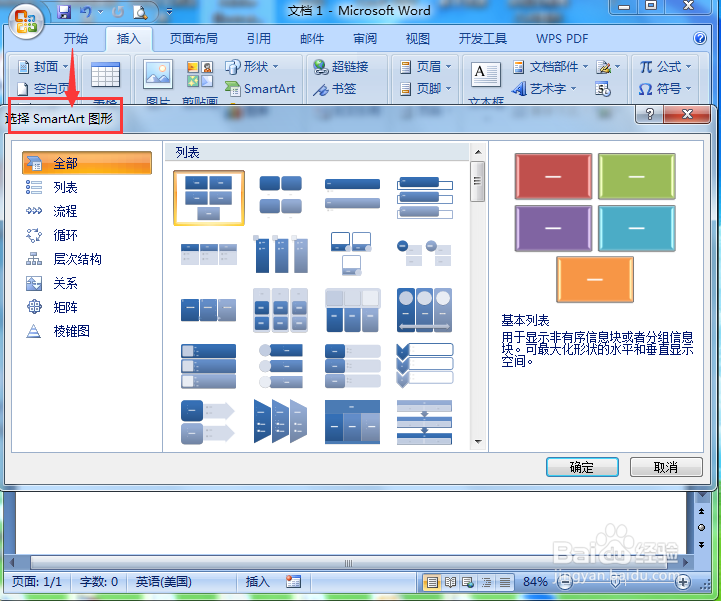Choose the two horizontal bars list layout

[352, 195]
